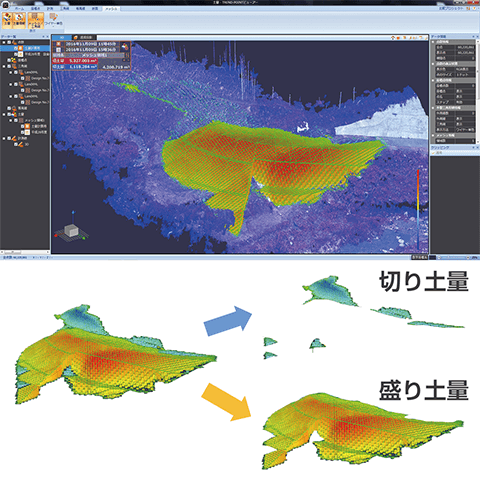The width and height of the screenshot is (480, 480).
Task: Pin the データ一覧 panel
Action: (43, 37)
